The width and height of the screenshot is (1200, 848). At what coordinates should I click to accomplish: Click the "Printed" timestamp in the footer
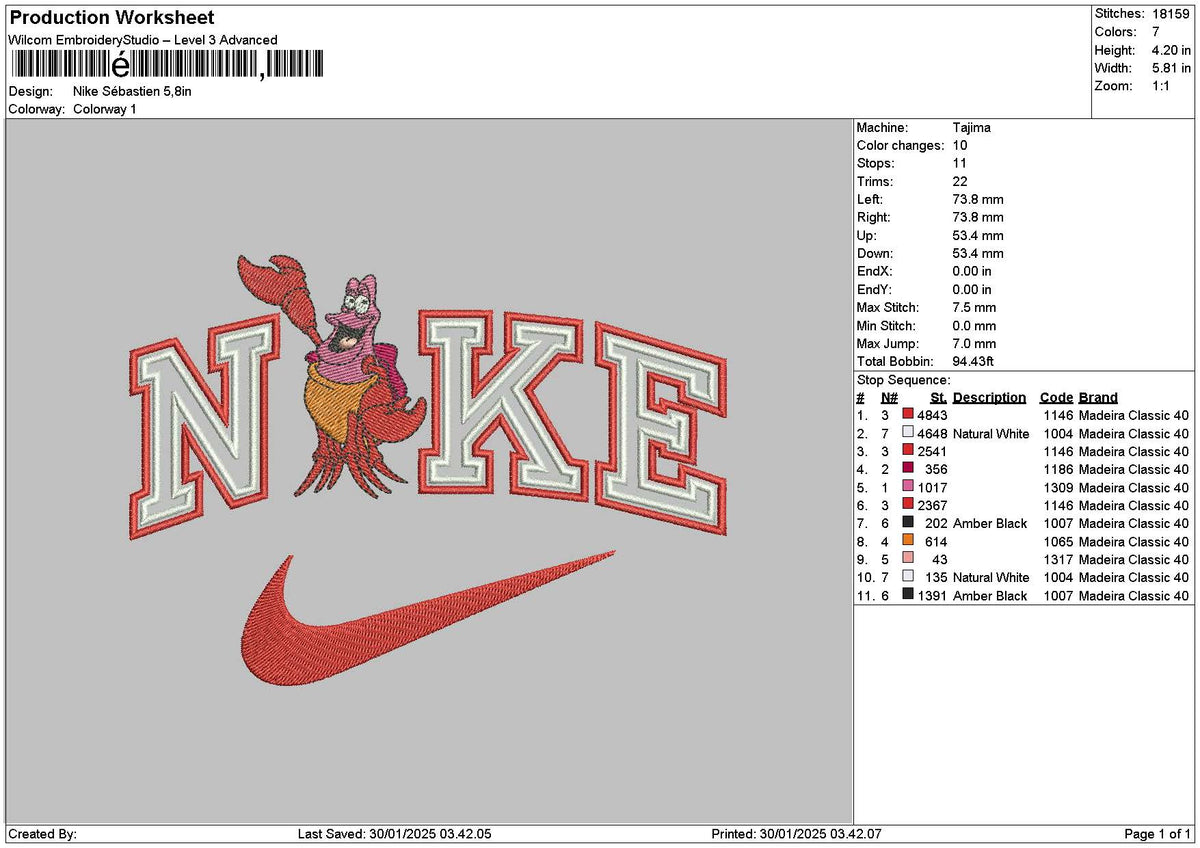pyautogui.click(x=797, y=834)
